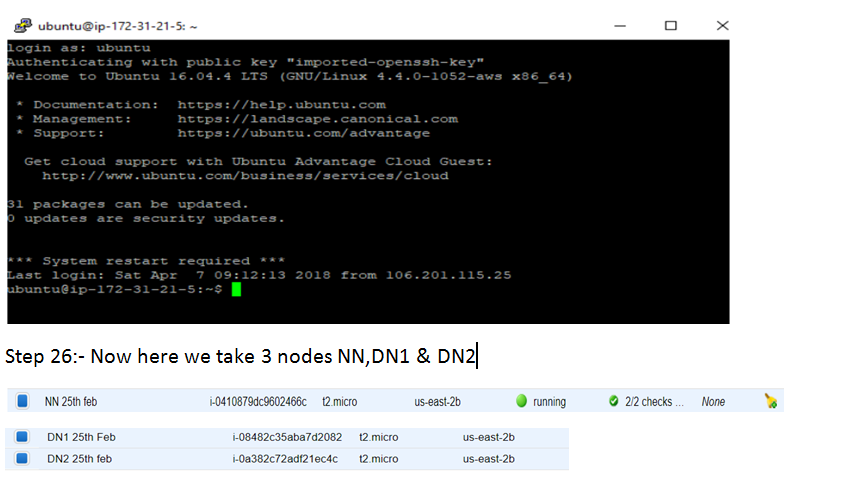Click the terminal cursor at the prompt
The height and width of the screenshot is (488, 847).
(x=236, y=289)
